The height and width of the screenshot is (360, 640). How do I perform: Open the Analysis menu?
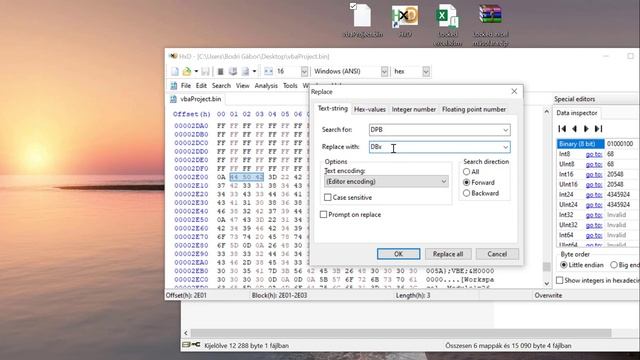(266, 86)
